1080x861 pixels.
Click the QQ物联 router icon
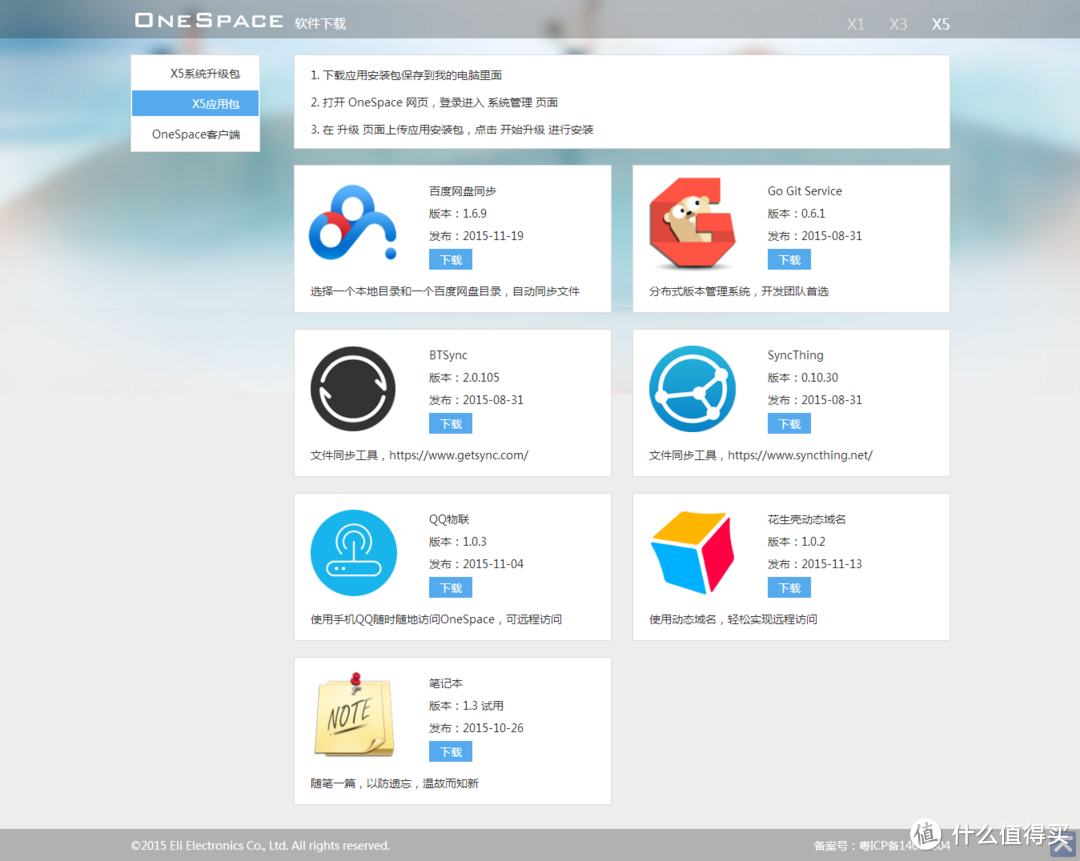pyautogui.click(x=353, y=552)
